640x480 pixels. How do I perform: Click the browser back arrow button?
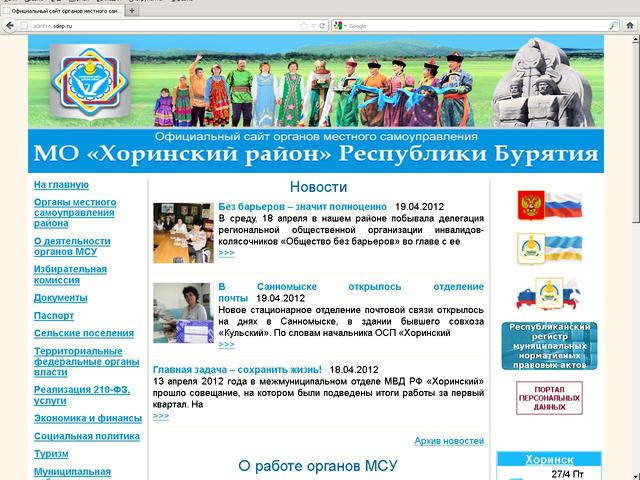(9, 26)
